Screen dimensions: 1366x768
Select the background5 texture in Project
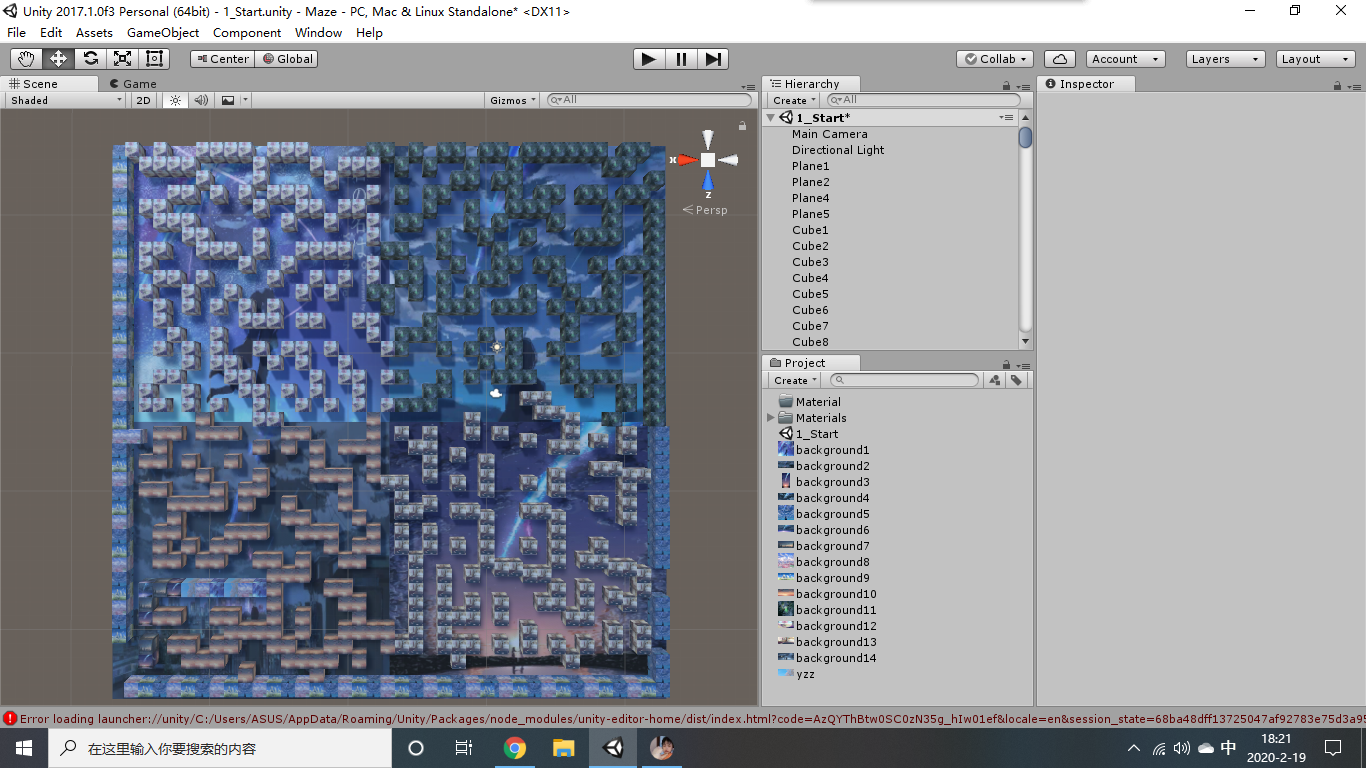click(830, 513)
